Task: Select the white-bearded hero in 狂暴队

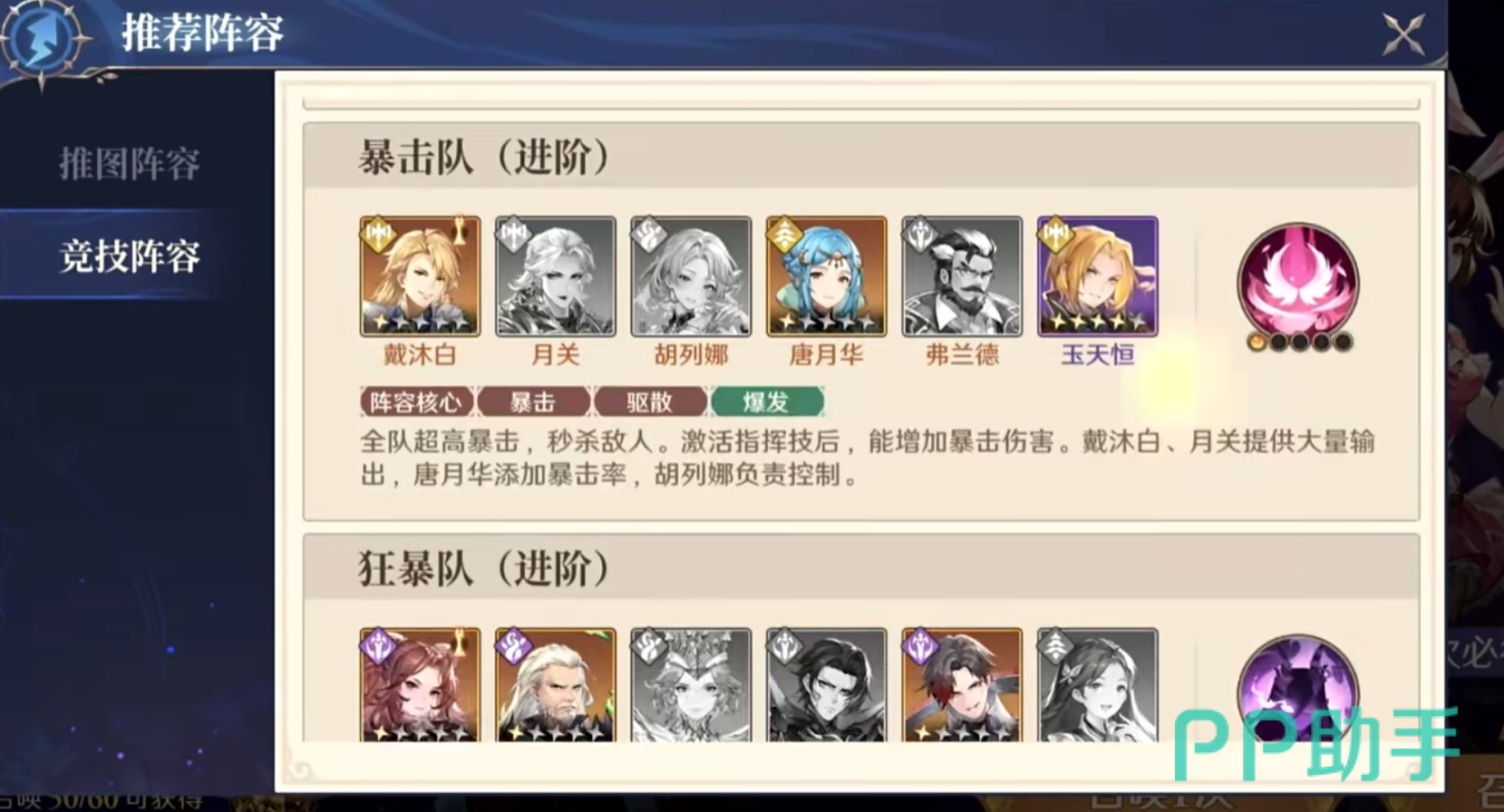Action: (555, 685)
